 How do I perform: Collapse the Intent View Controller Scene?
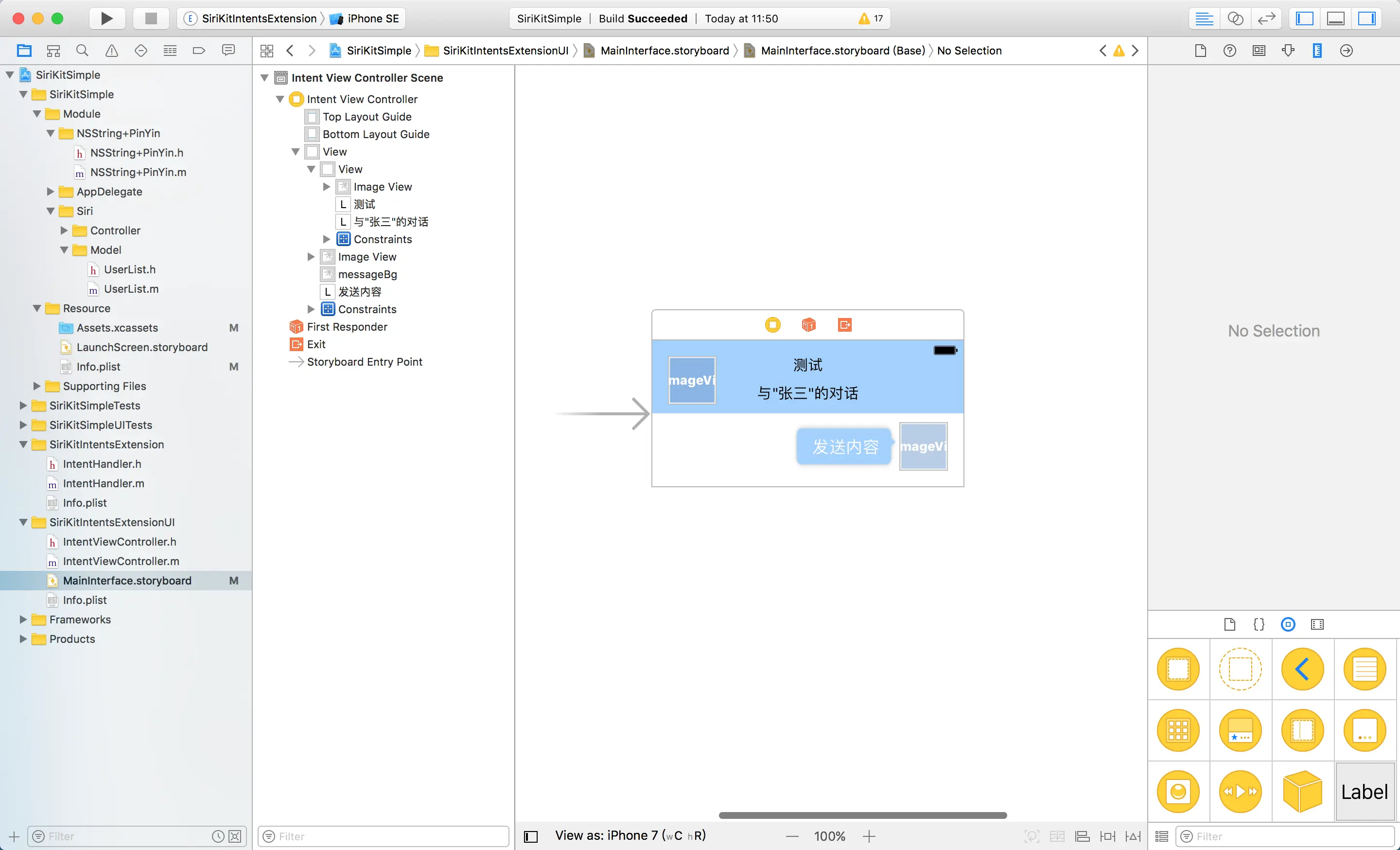(264, 78)
